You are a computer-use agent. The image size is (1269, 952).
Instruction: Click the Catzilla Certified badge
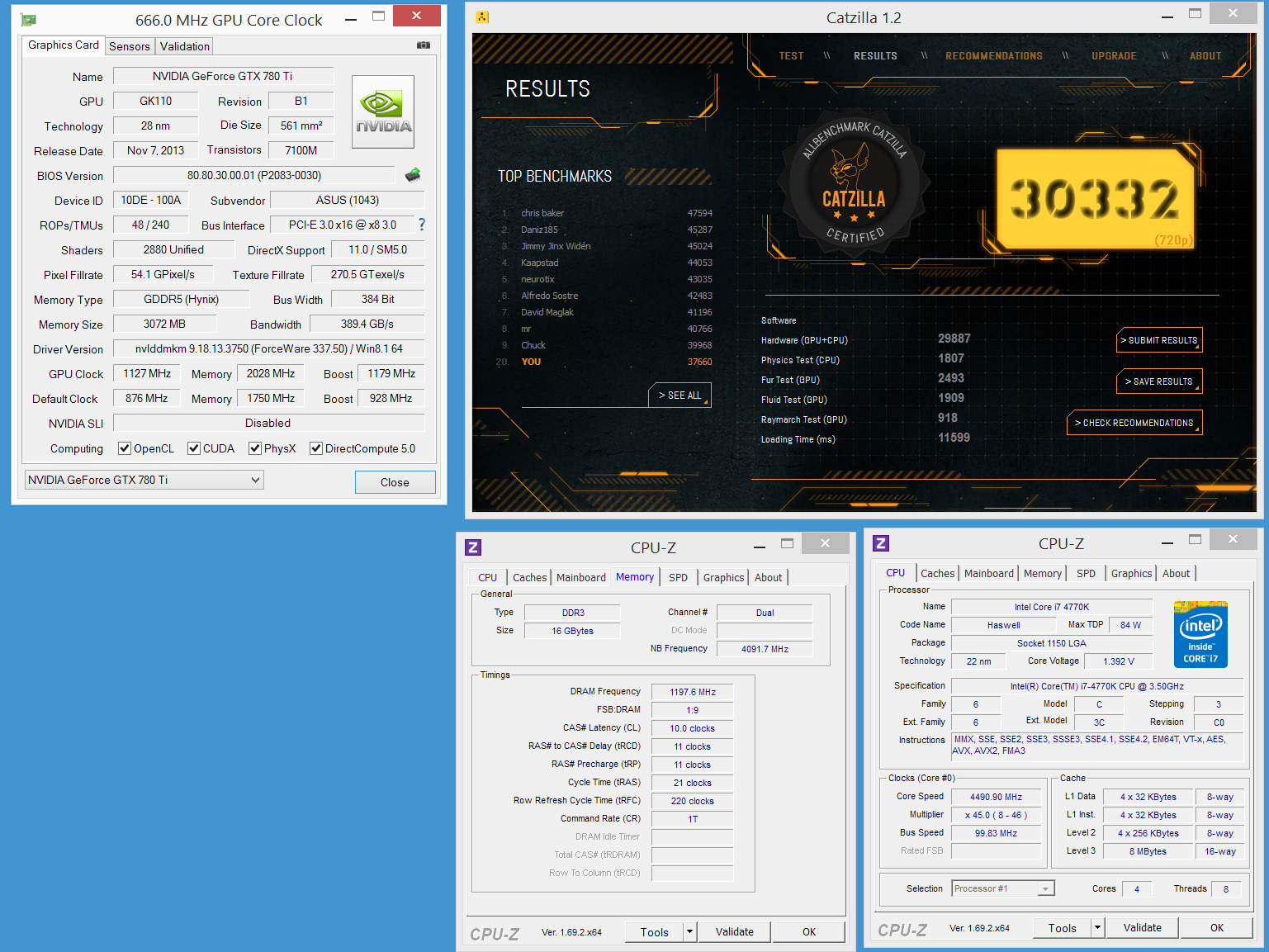(x=855, y=183)
